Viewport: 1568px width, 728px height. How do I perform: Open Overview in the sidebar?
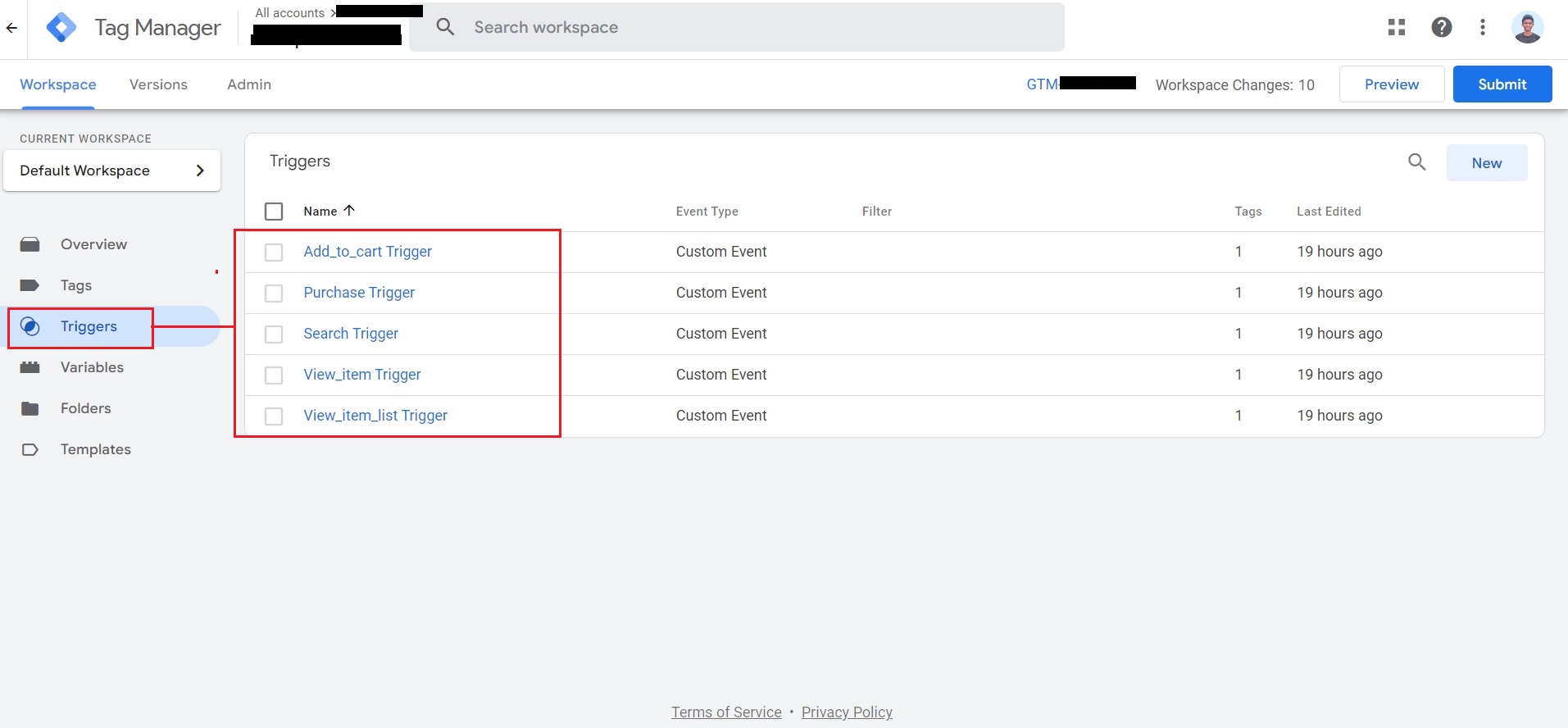(x=93, y=244)
